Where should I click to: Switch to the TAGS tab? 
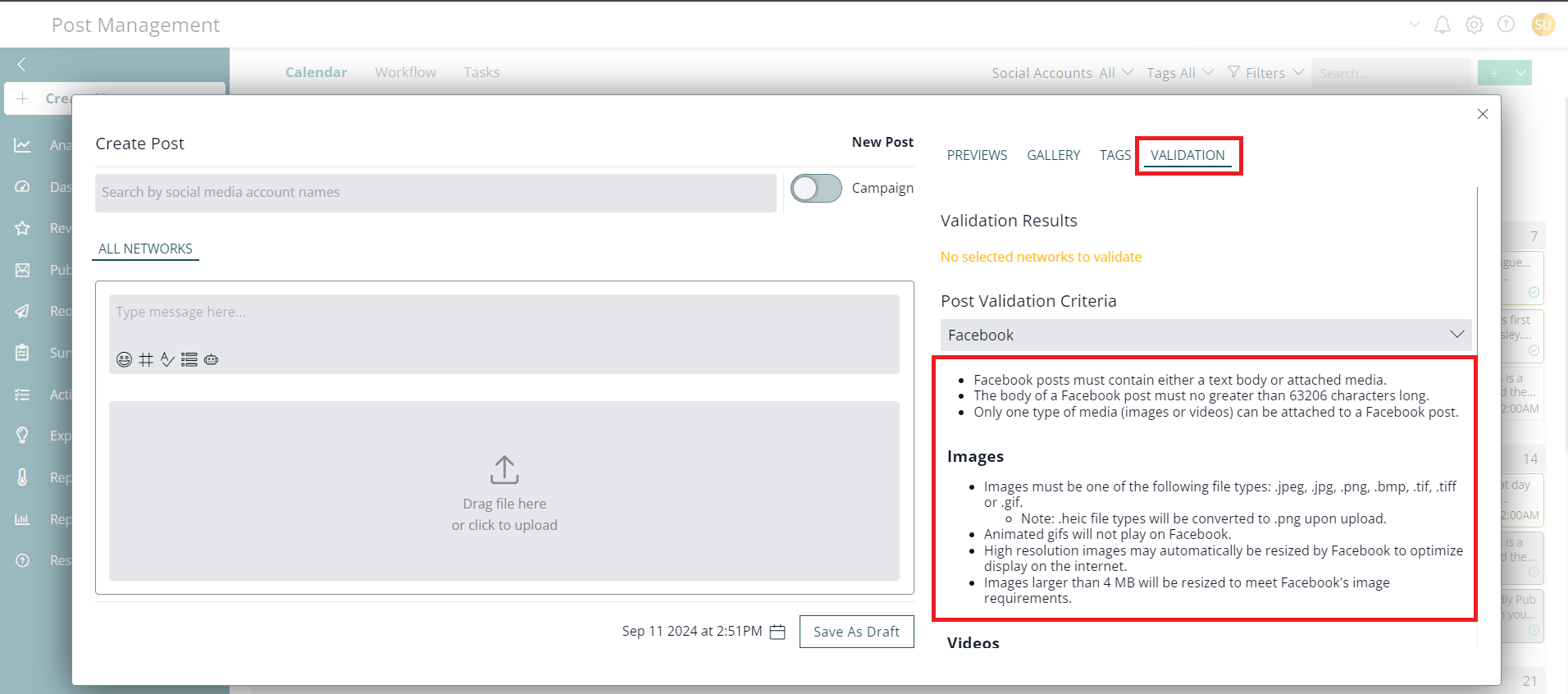pos(1115,155)
